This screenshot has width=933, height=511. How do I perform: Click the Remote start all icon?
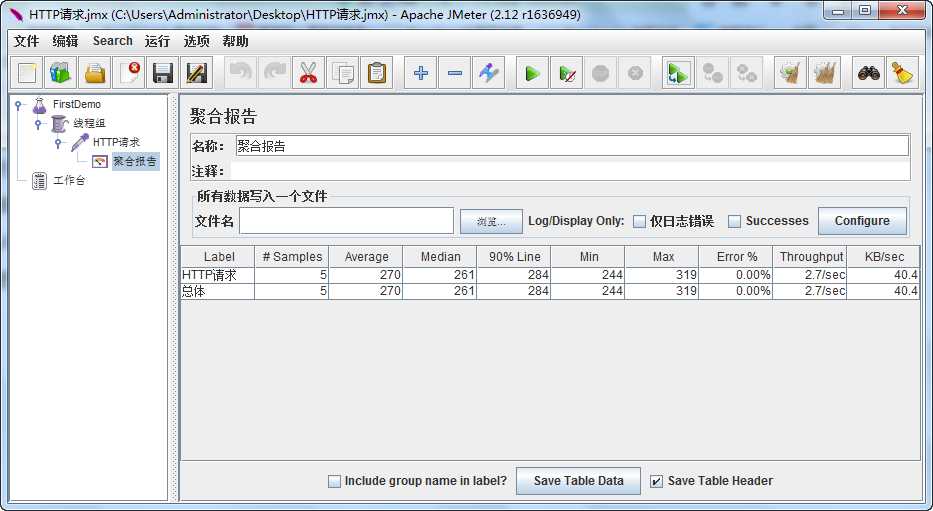point(678,73)
